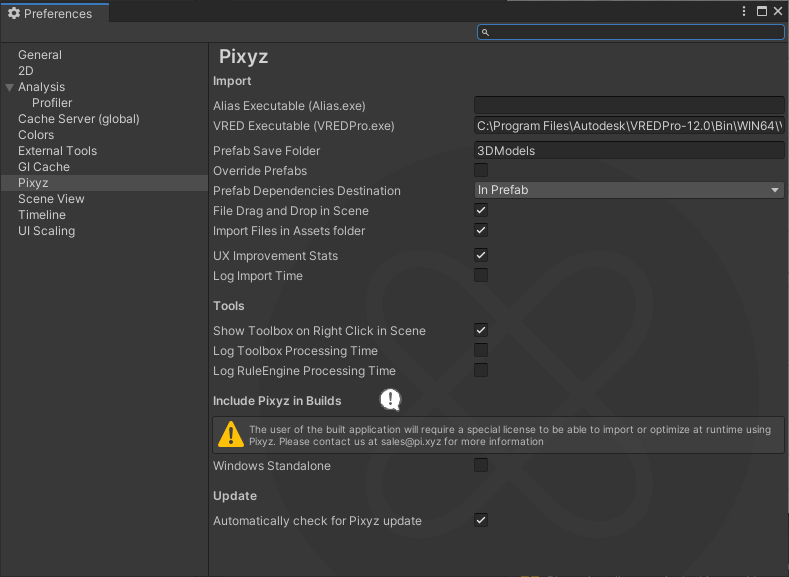
Task: Enable Log Import Time checkbox
Action: click(481, 275)
